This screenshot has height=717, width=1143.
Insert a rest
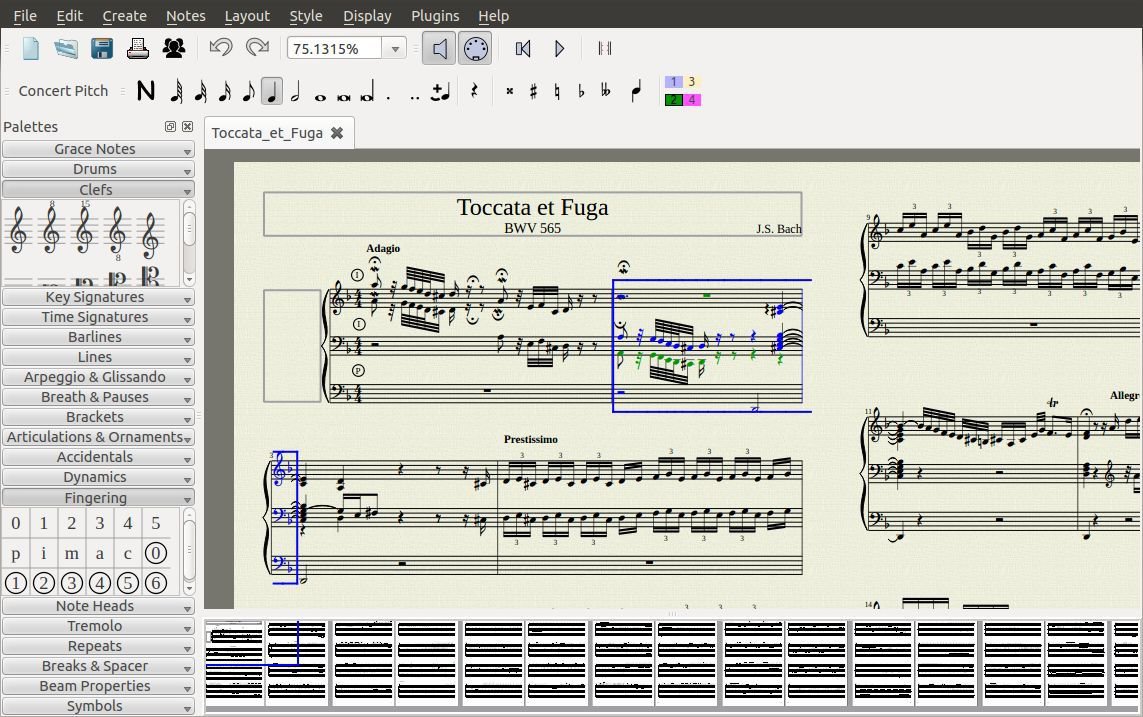click(474, 90)
